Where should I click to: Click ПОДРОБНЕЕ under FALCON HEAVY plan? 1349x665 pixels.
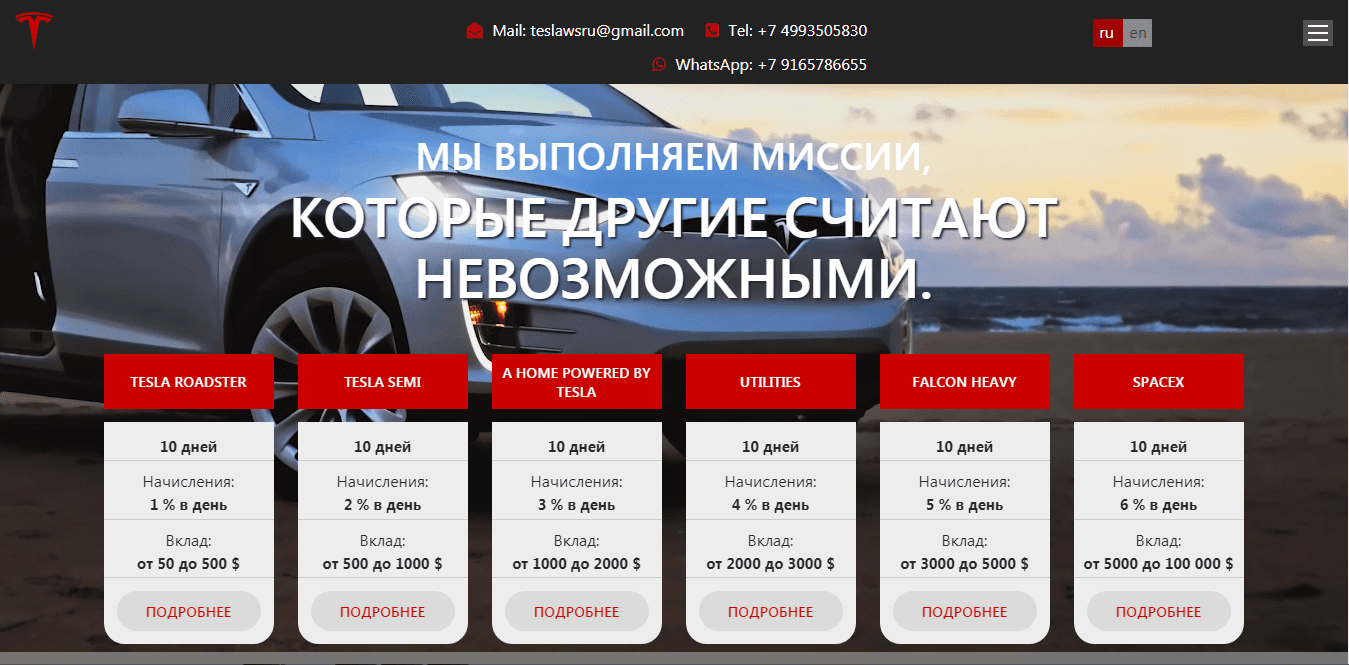(964, 611)
